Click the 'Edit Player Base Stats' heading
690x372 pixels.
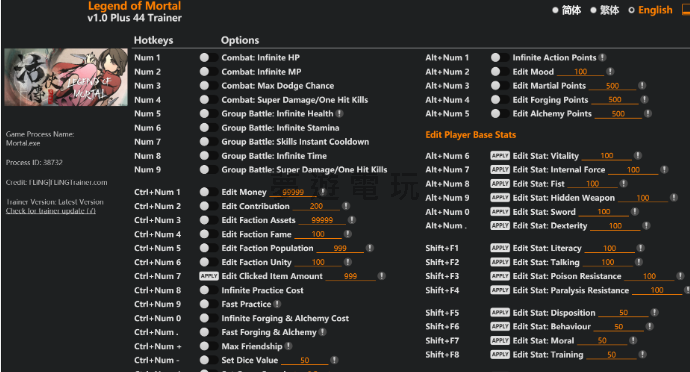[470, 135]
